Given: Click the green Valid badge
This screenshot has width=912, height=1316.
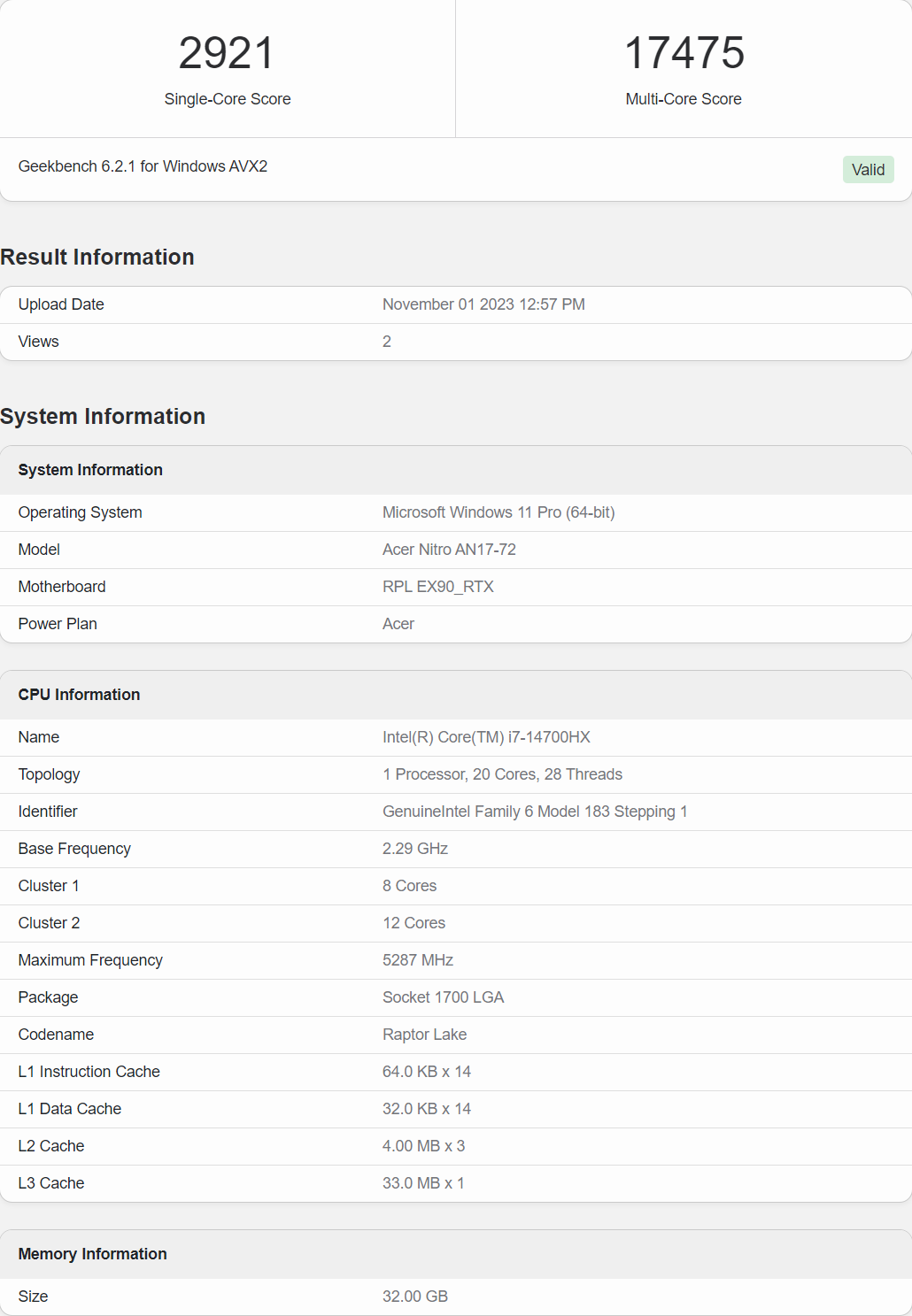Looking at the screenshot, I should (x=868, y=170).
